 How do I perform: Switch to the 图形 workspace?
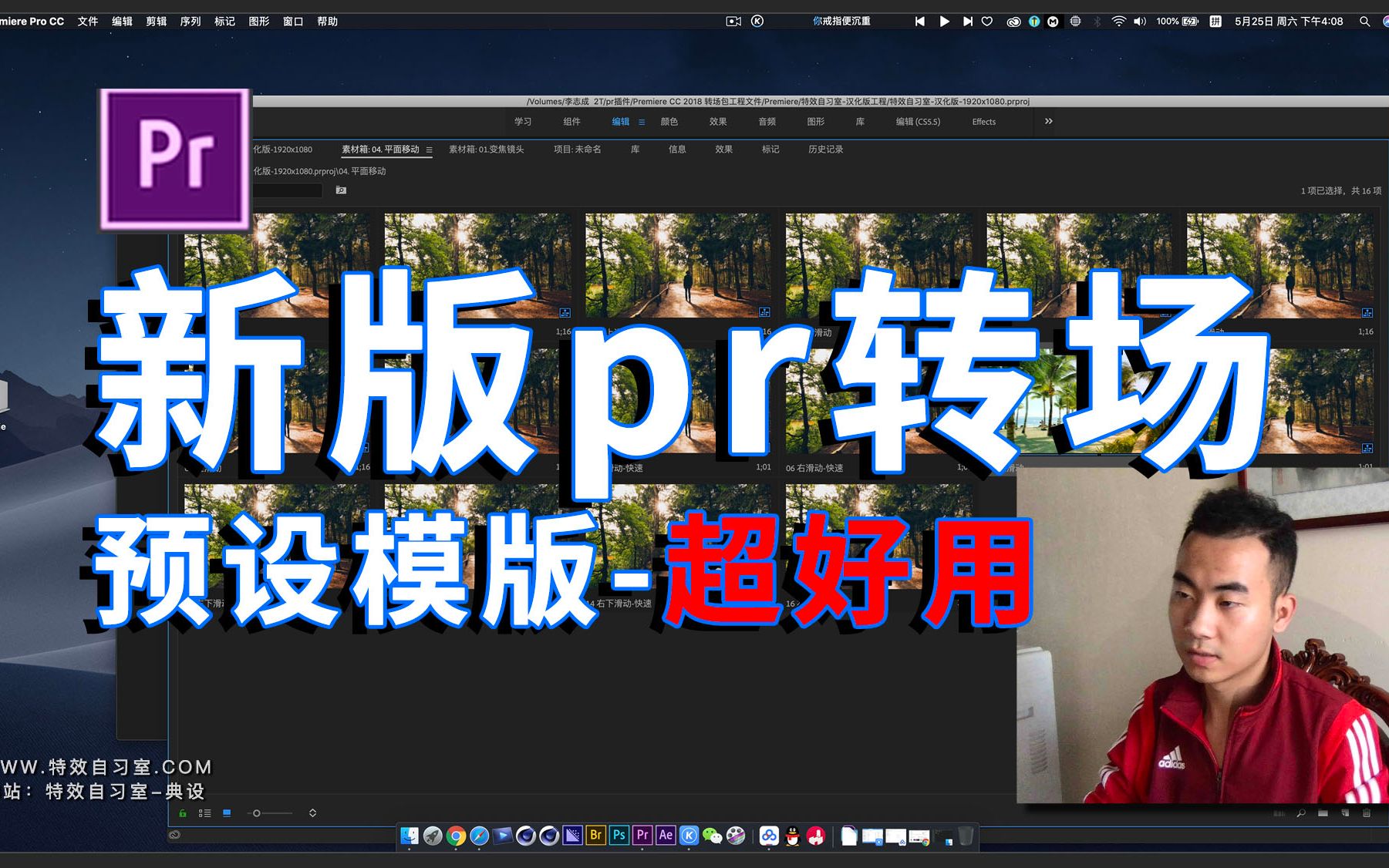(x=815, y=122)
